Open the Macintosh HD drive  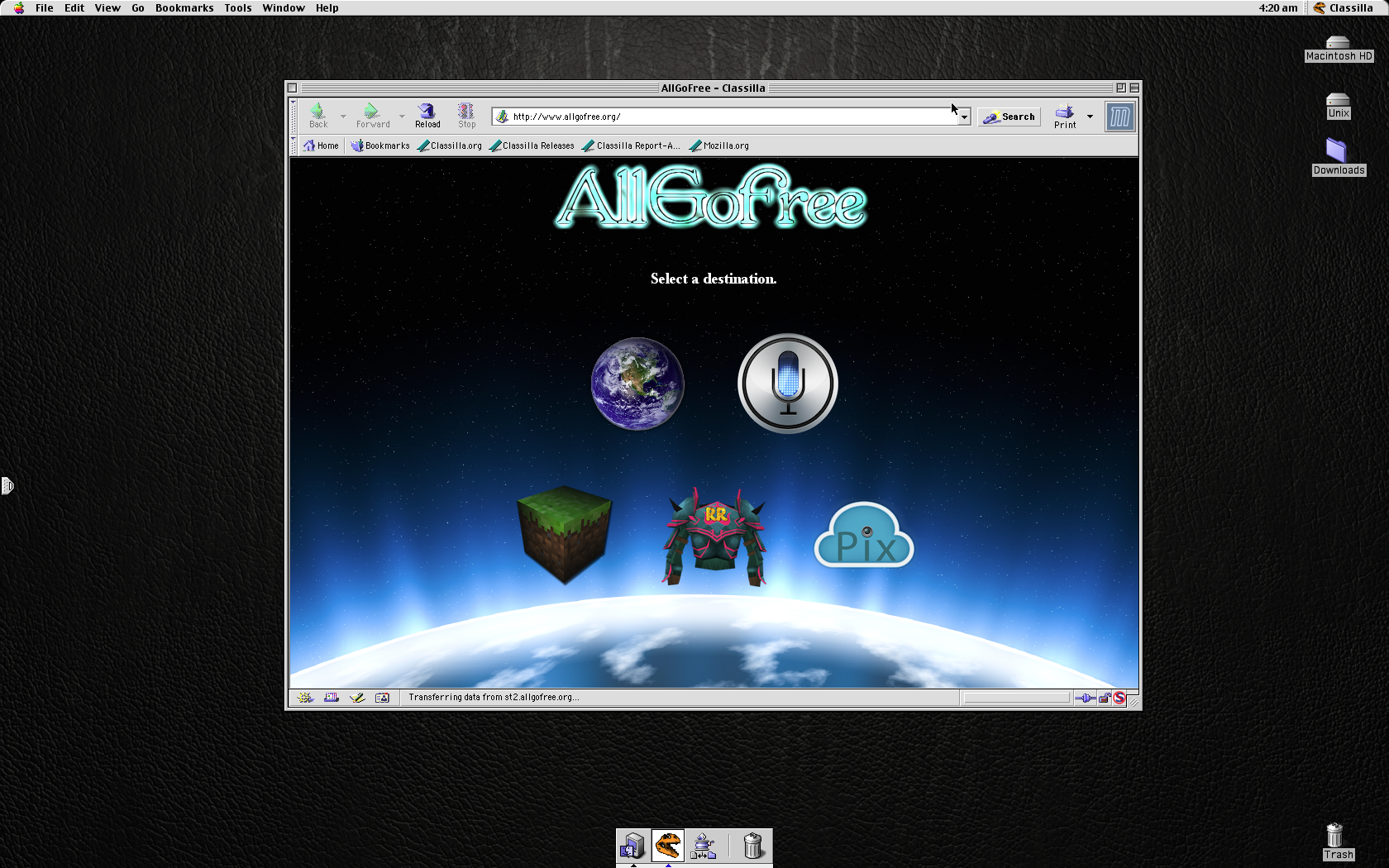pyautogui.click(x=1339, y=48)
